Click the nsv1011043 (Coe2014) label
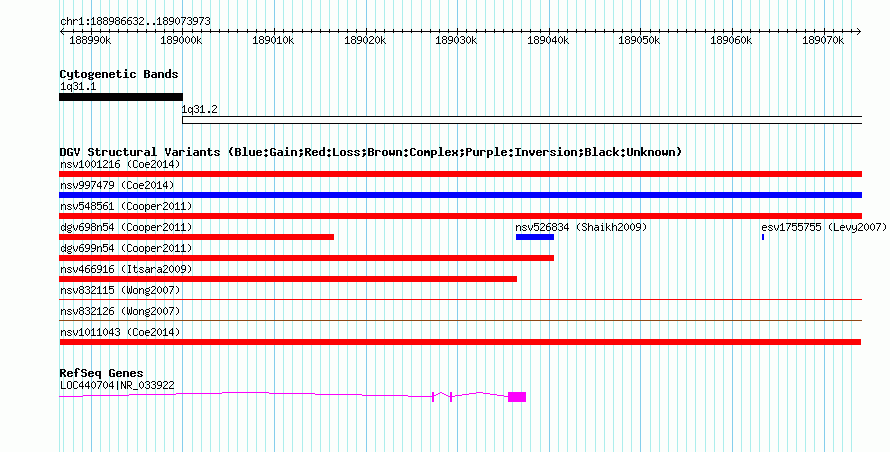Viewport: 890px width, 452px height. pyautogui.click(x=120, y=332)
